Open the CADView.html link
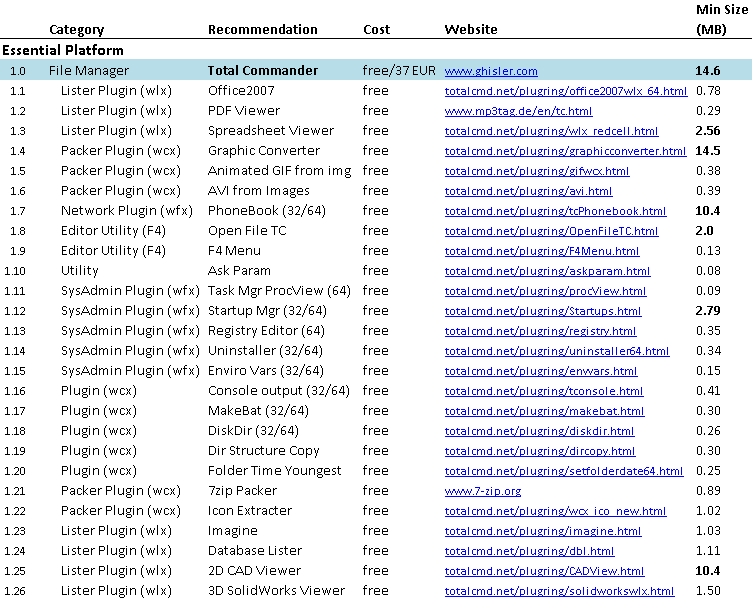 point(544,571)
